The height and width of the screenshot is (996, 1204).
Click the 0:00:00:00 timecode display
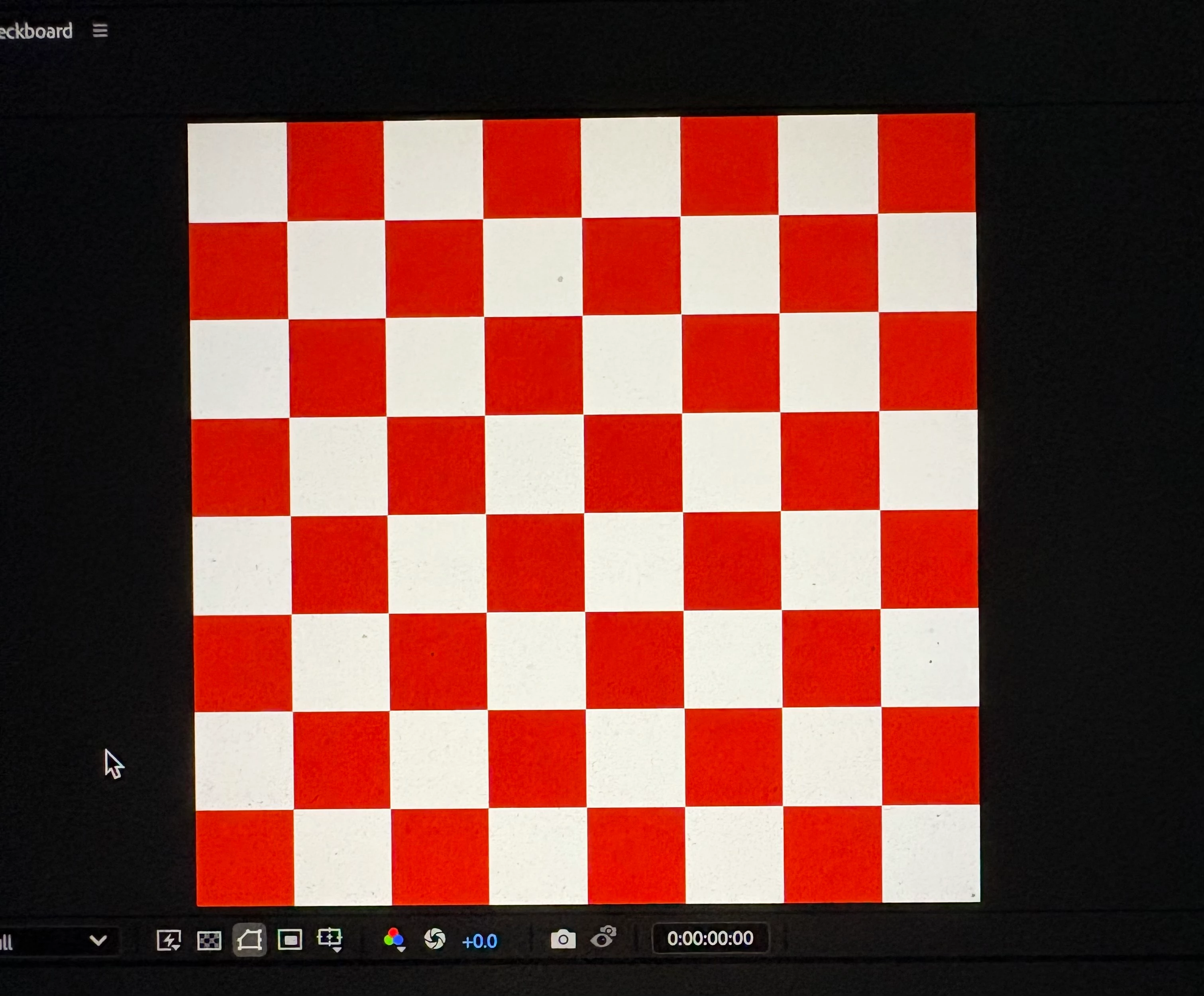(710, 938)
